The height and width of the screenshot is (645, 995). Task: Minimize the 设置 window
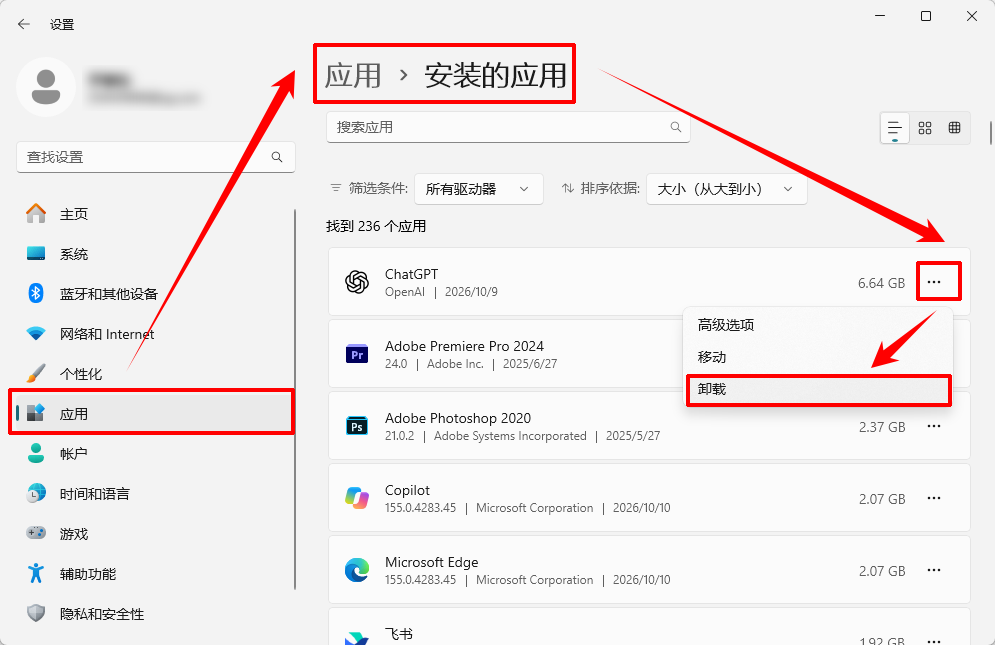tap(880, 16)
